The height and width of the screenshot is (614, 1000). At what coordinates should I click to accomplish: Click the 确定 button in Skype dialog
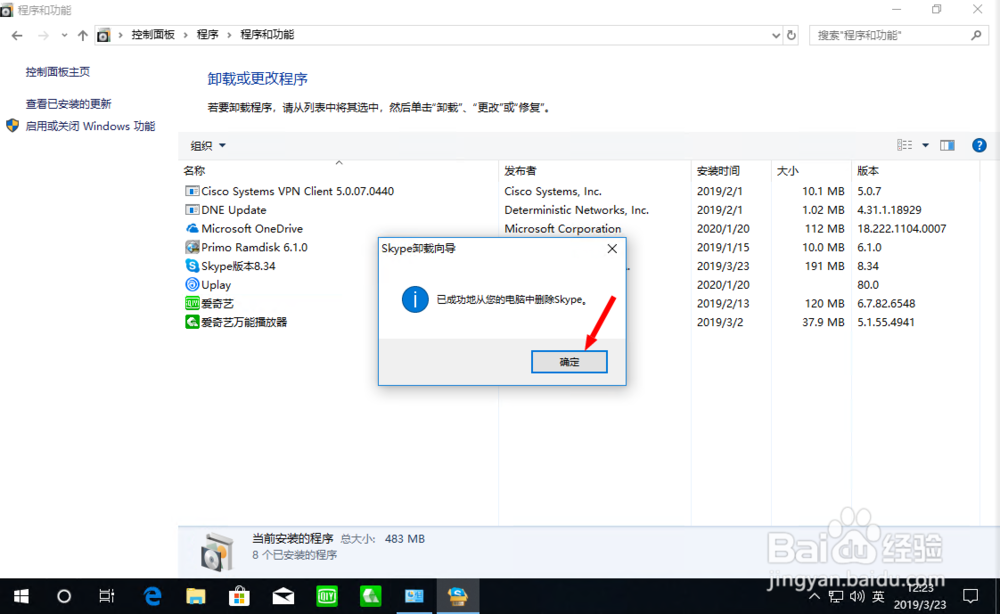pyautogui.click(x=569, y=362)
